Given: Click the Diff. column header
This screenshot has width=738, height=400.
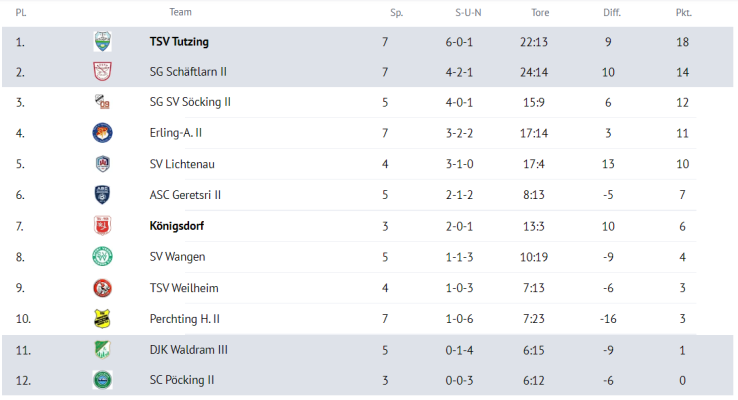Looking at the screenshot, I should pos(612,13).
